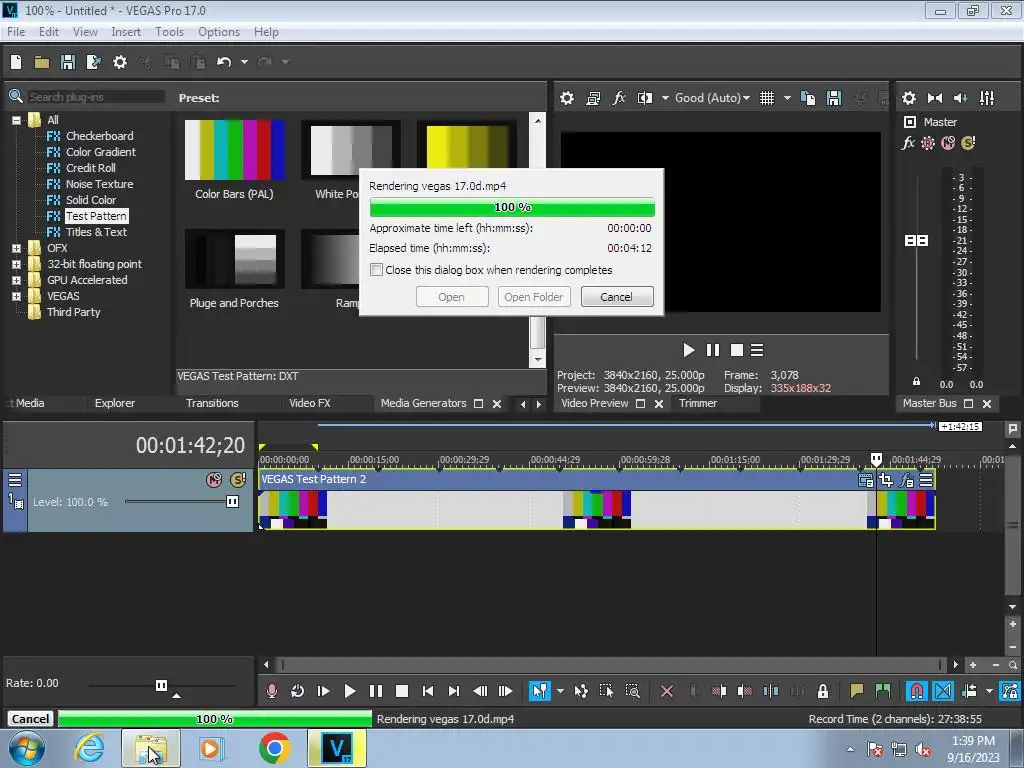1024x768 pixels.
Task: Enable Close this dialog box when rendering completes
Action: [376, 270]
